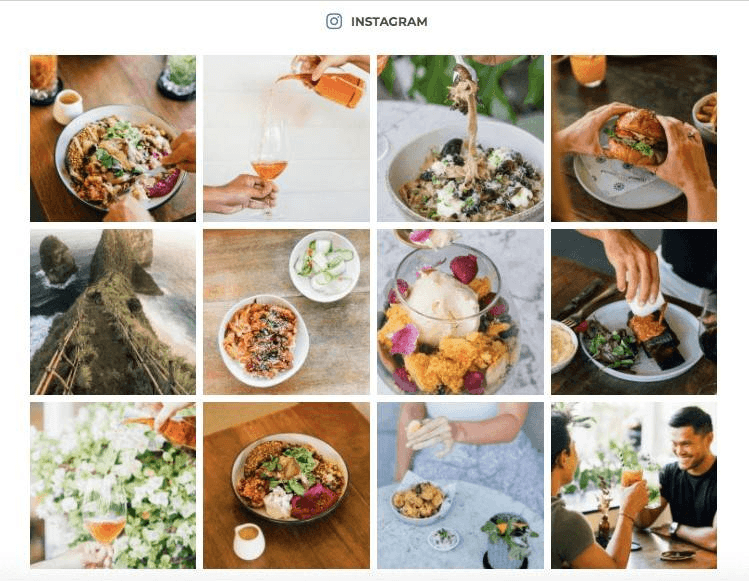The width and height of the screenshot is (749, 581).
Task: View the bowl with small white jug photo
Action: point(286,485)
